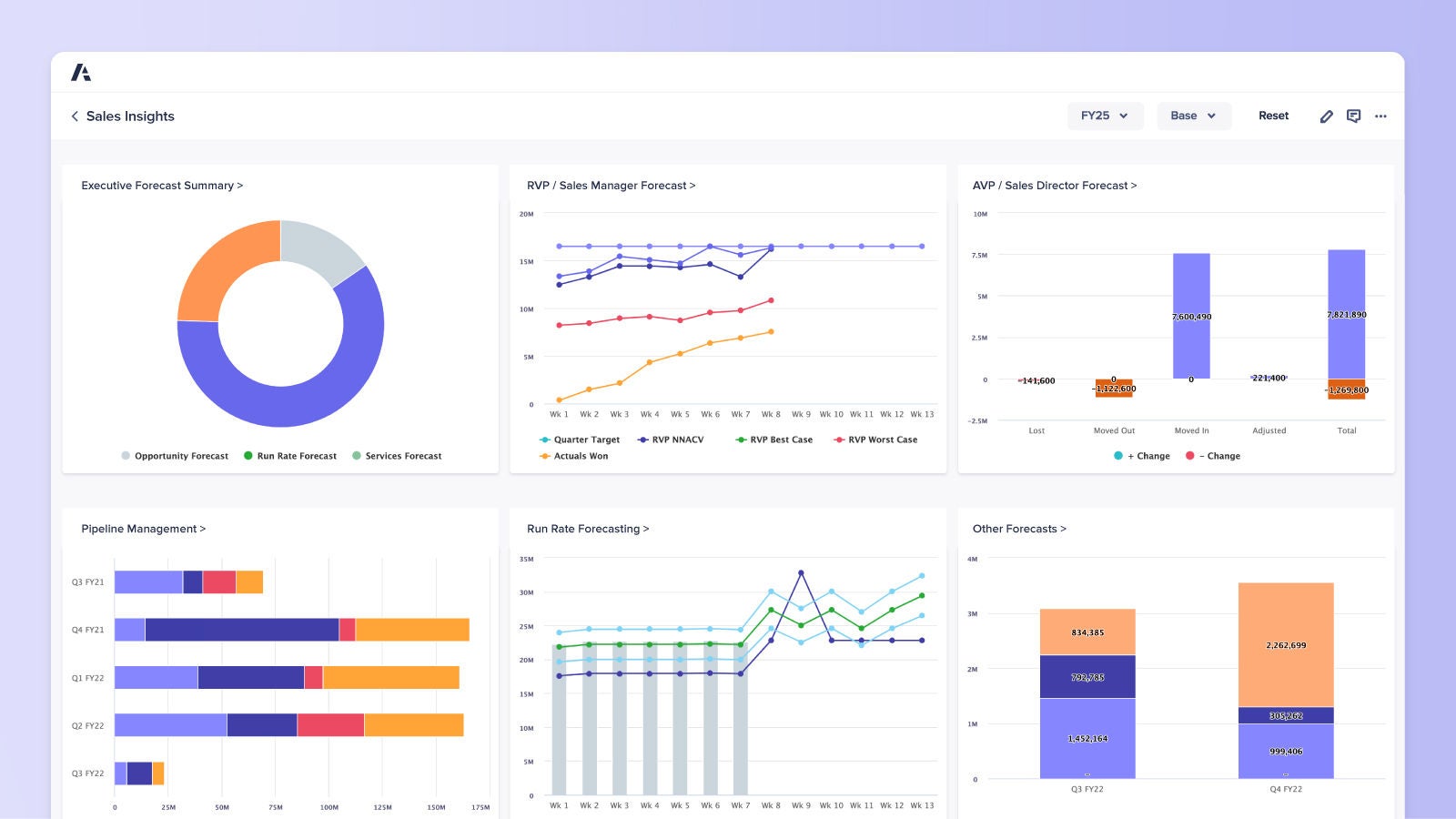
Task: Open the Executive Forecast Summary link
Action: click(x=162, y=186)
